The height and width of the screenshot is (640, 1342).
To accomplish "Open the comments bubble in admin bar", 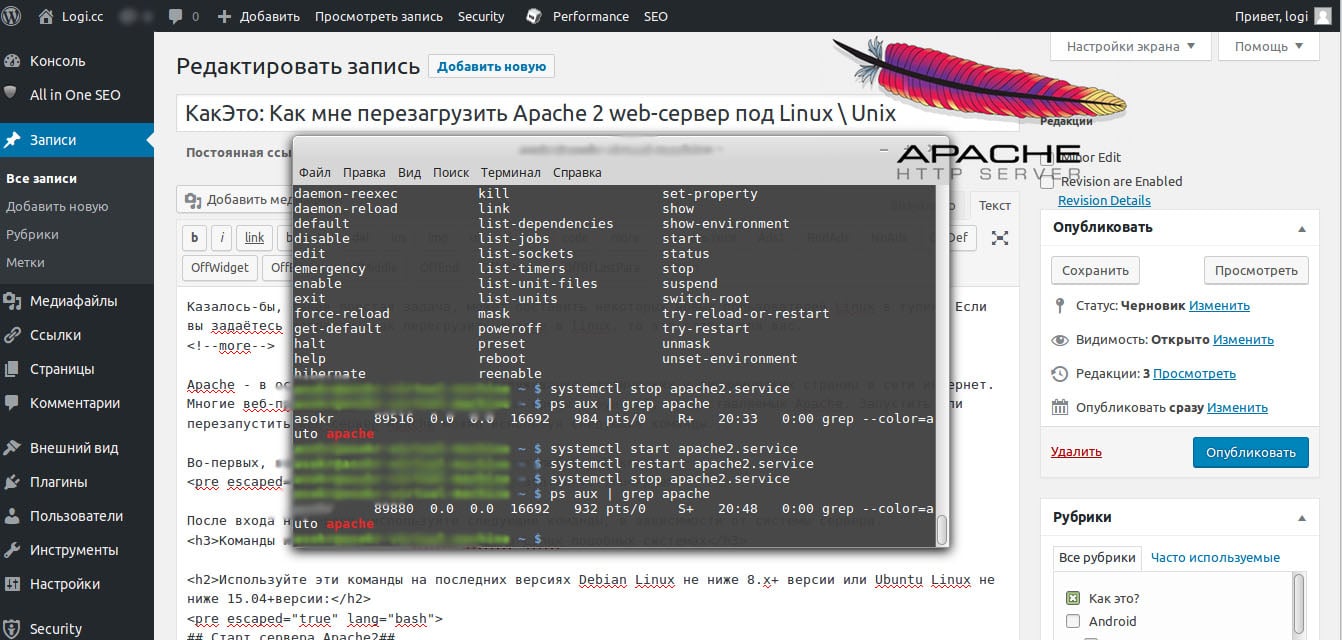I will (x=184, y=16).
